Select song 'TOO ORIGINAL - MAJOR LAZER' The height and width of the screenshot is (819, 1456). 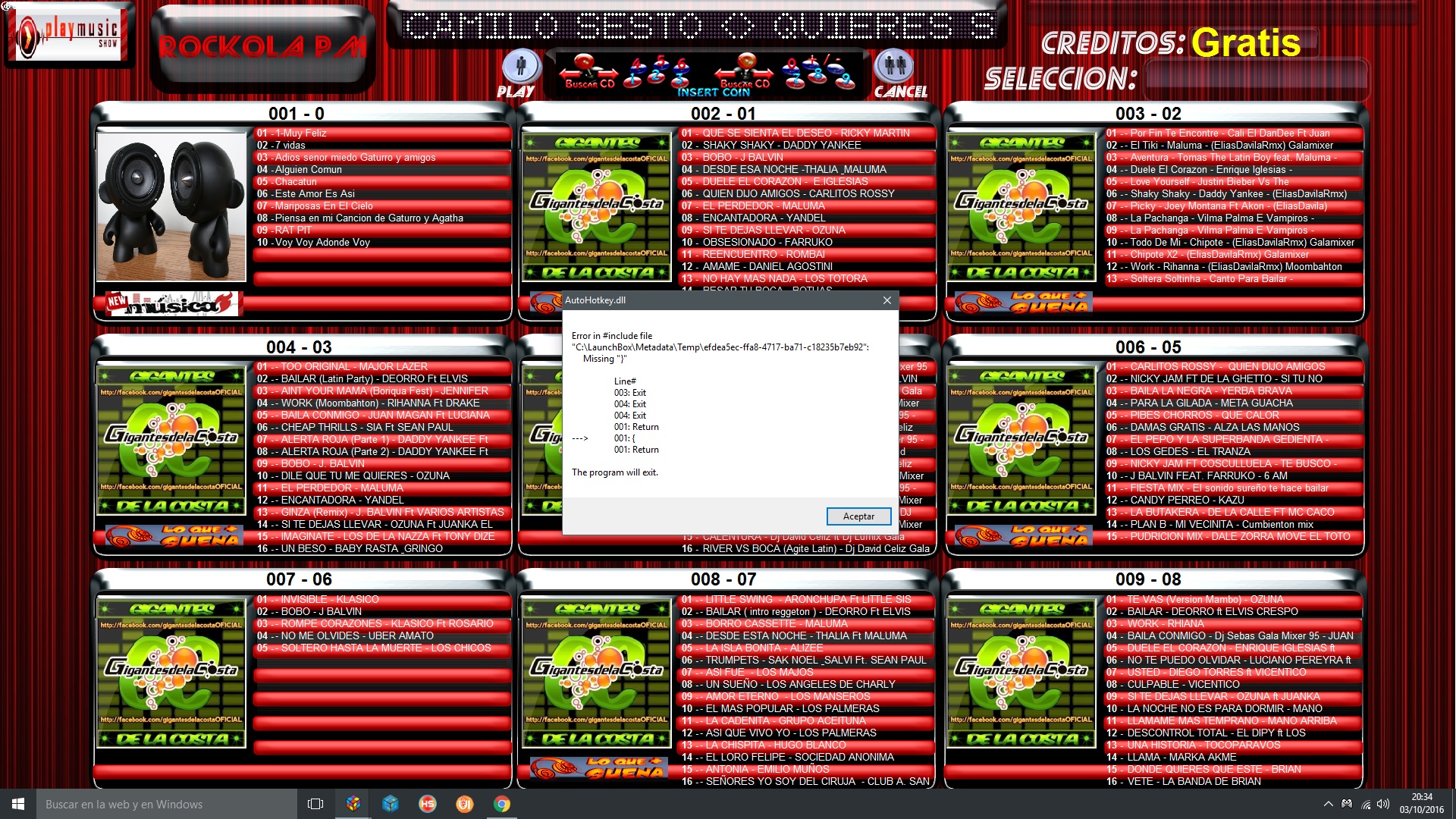pos(382,366)
